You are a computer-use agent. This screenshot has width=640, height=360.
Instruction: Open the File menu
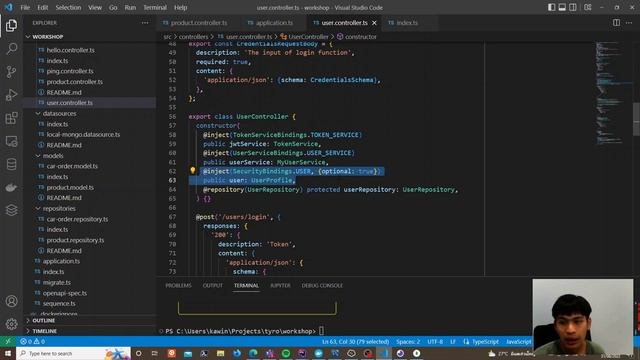pos(25,7)
